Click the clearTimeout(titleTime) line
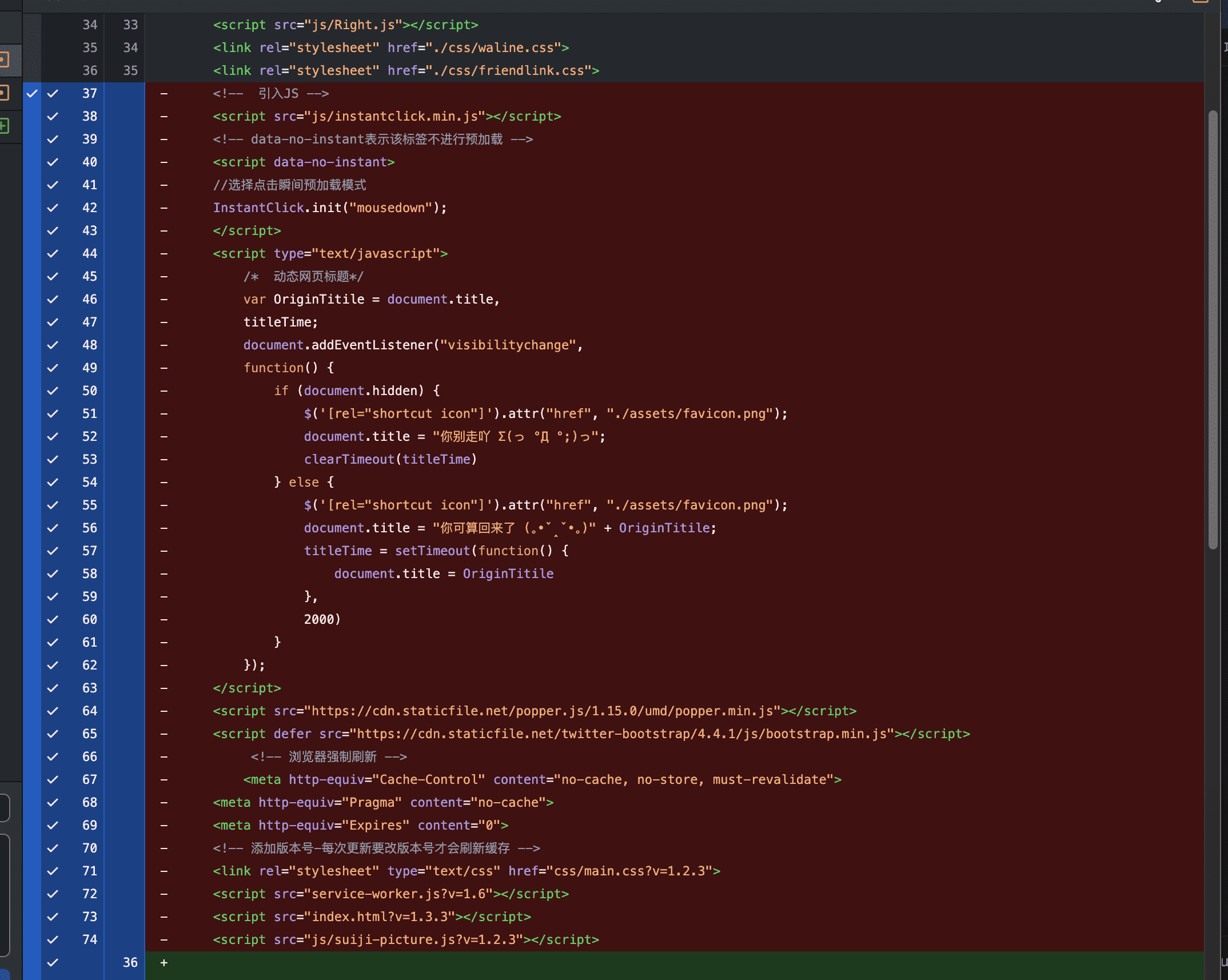1228x980 pixels. [390, 459]
